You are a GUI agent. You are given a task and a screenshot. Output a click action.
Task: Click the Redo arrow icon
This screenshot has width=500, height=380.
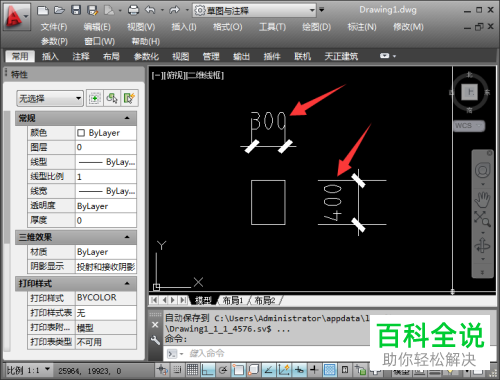tap(174, 10)
